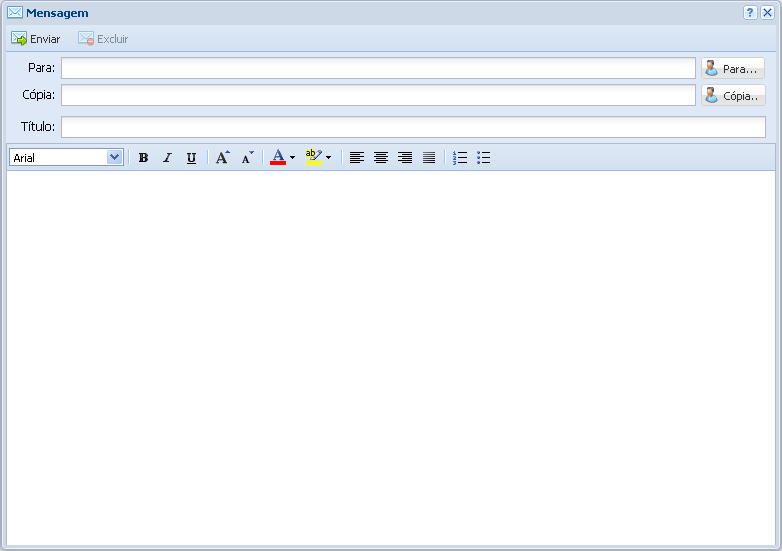Toggle underline text formatting
782x551 pixels.
[191, 158]
